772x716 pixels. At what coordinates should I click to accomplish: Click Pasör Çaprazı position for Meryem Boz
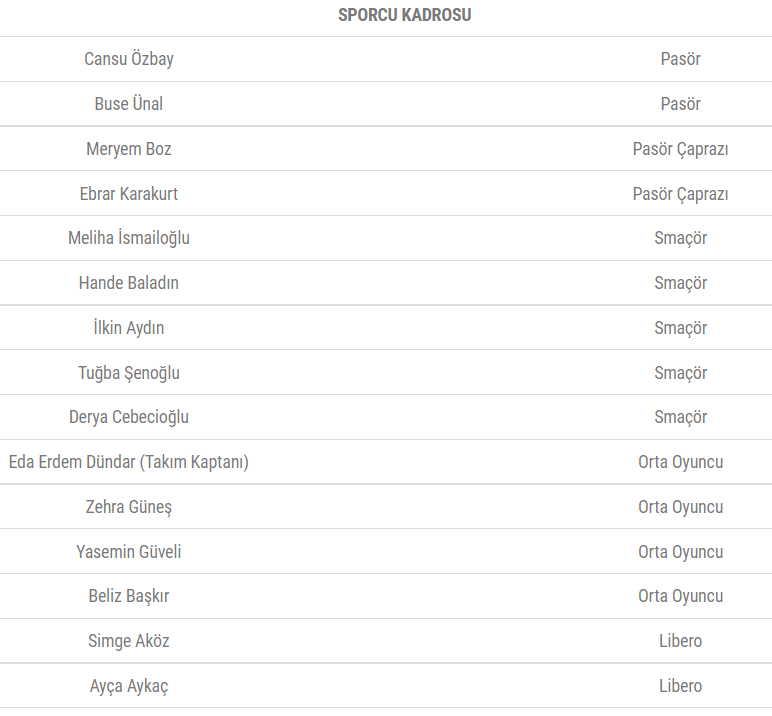680,149
